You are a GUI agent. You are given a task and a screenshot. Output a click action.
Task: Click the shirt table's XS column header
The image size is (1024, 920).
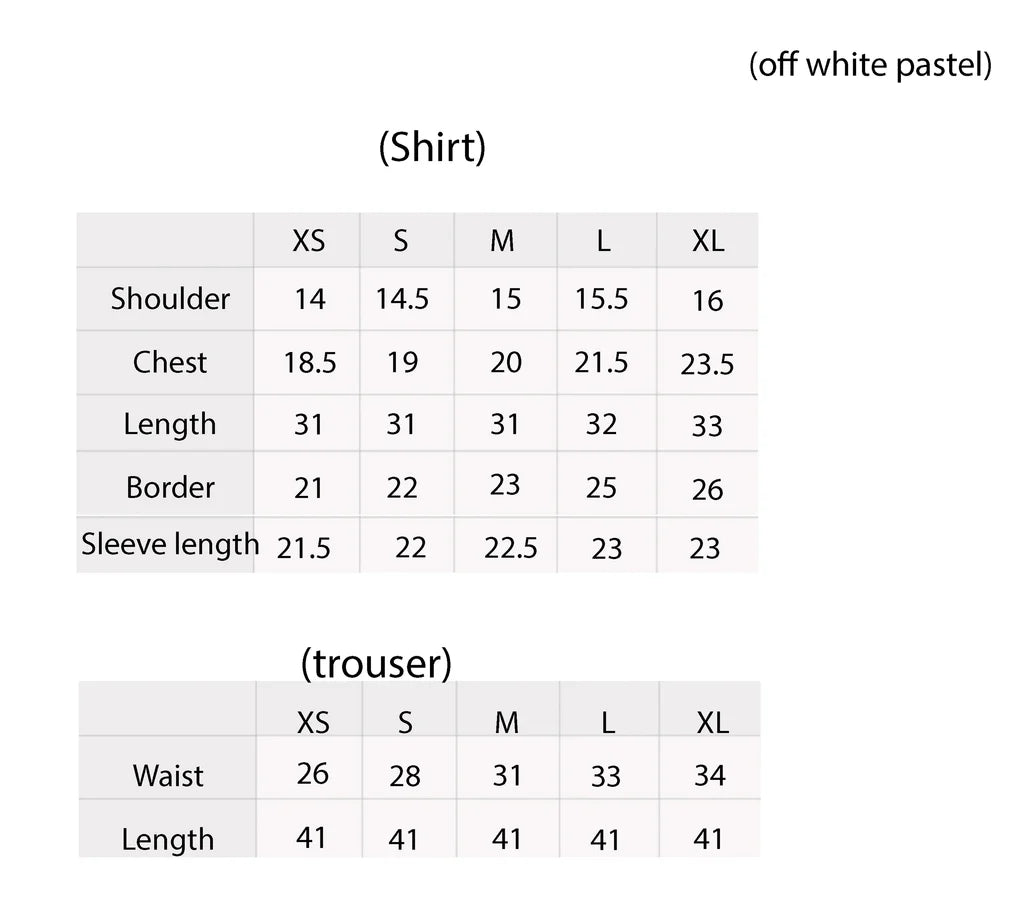click(309, 241)
